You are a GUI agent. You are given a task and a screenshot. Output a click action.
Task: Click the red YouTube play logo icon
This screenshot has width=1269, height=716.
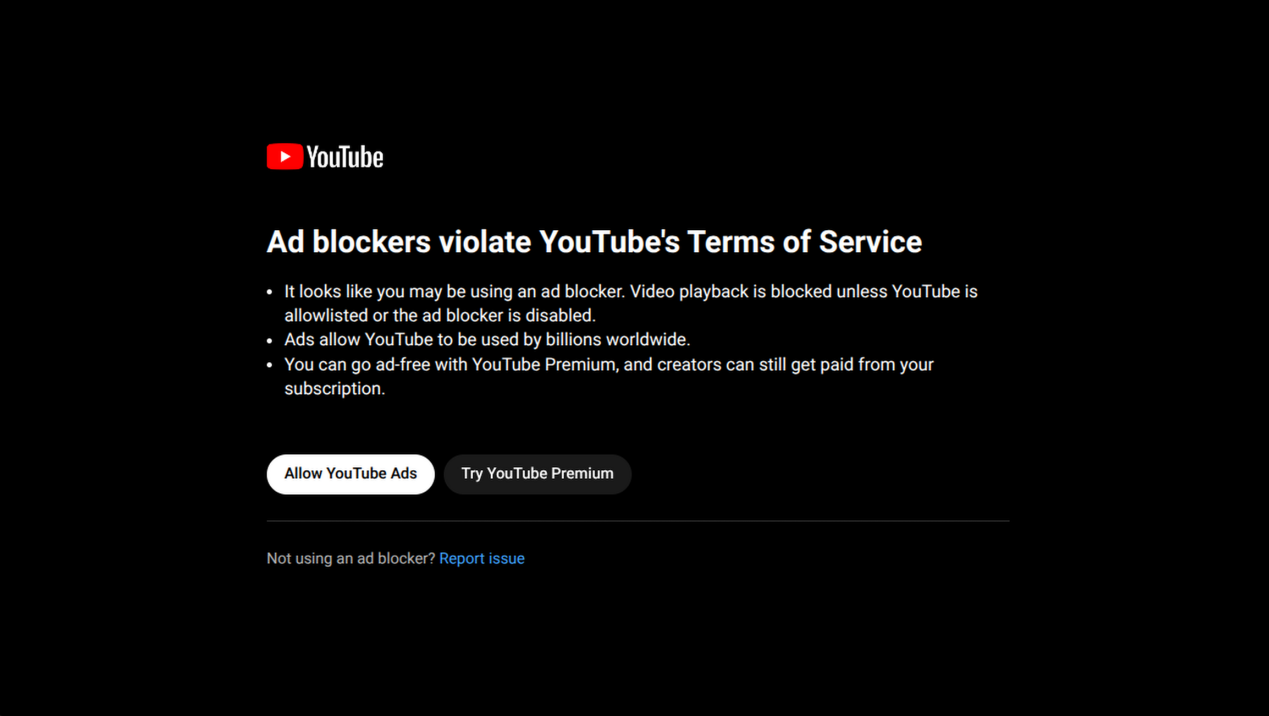pyautogui.click(x=285, y=157)
